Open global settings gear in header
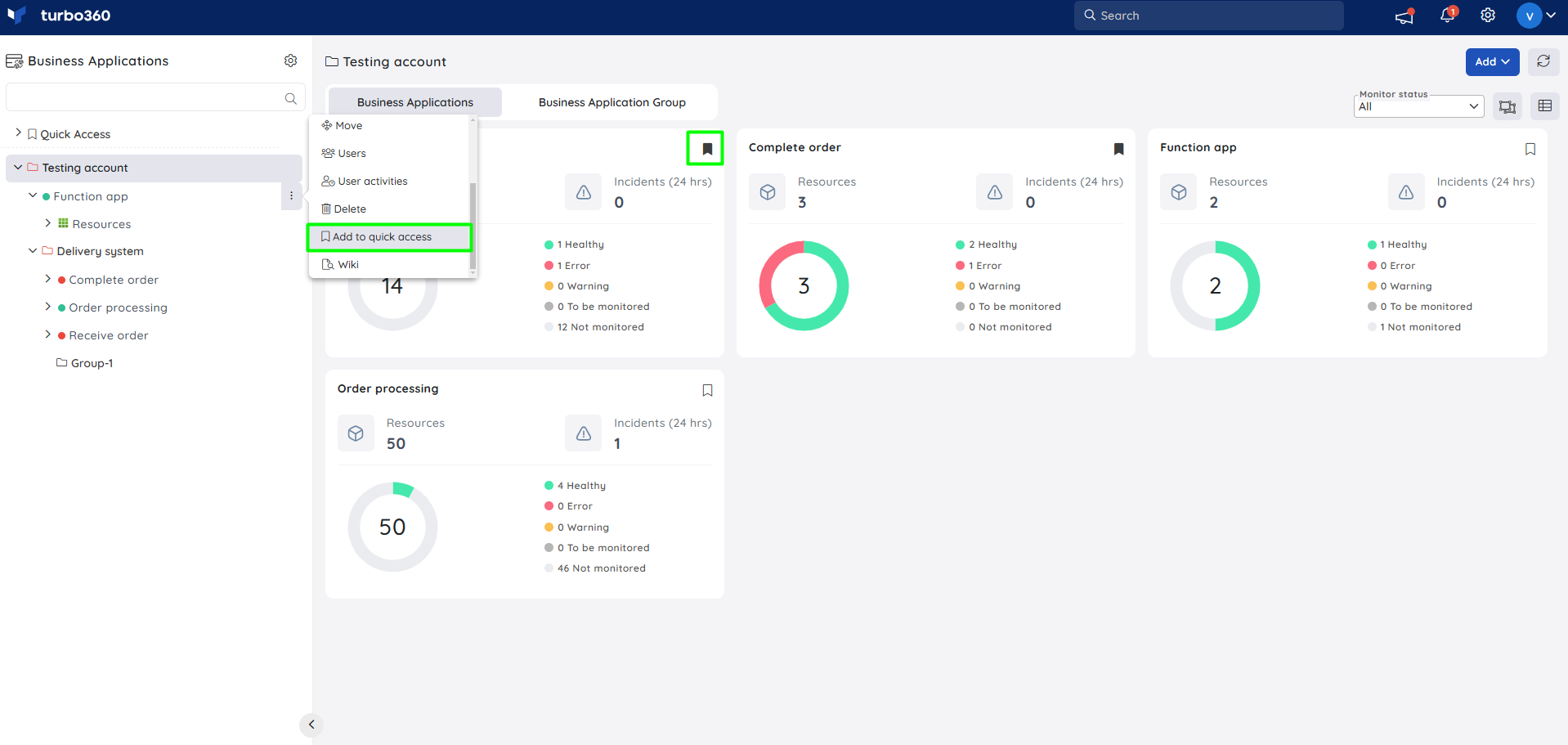 click(1488, 16)
